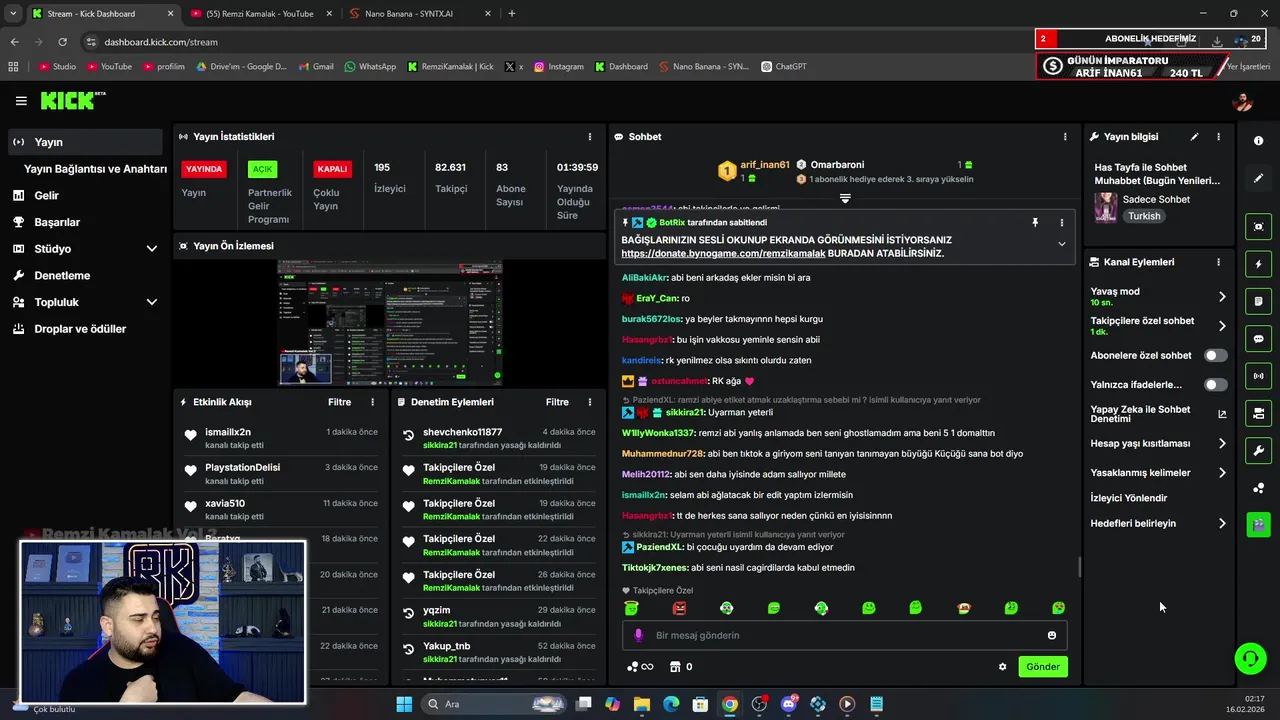
Task: Open Etkinlik Akışı three-dot menu
Action: (373, 402)
